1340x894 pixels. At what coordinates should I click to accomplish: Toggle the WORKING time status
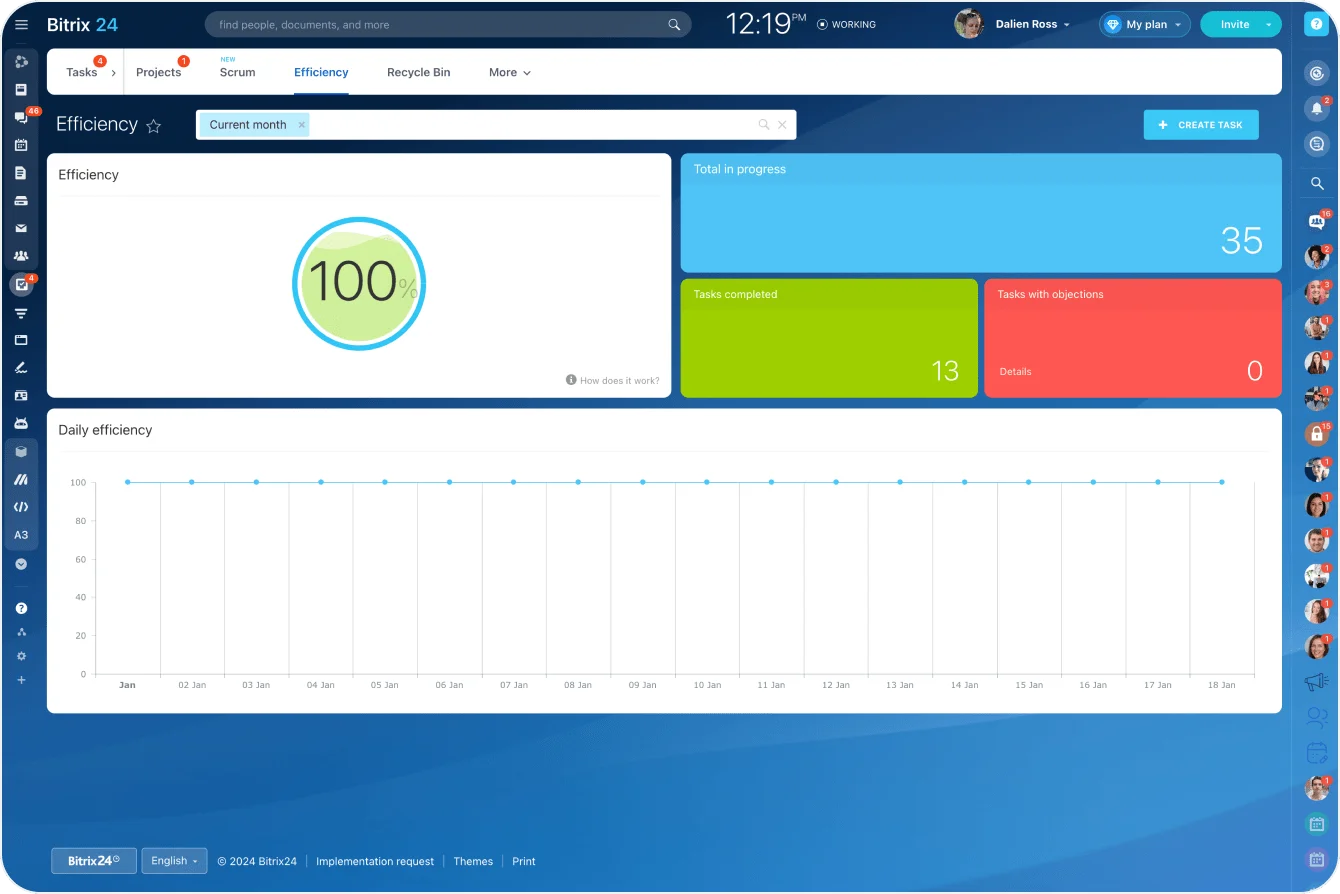pos(846,24)
